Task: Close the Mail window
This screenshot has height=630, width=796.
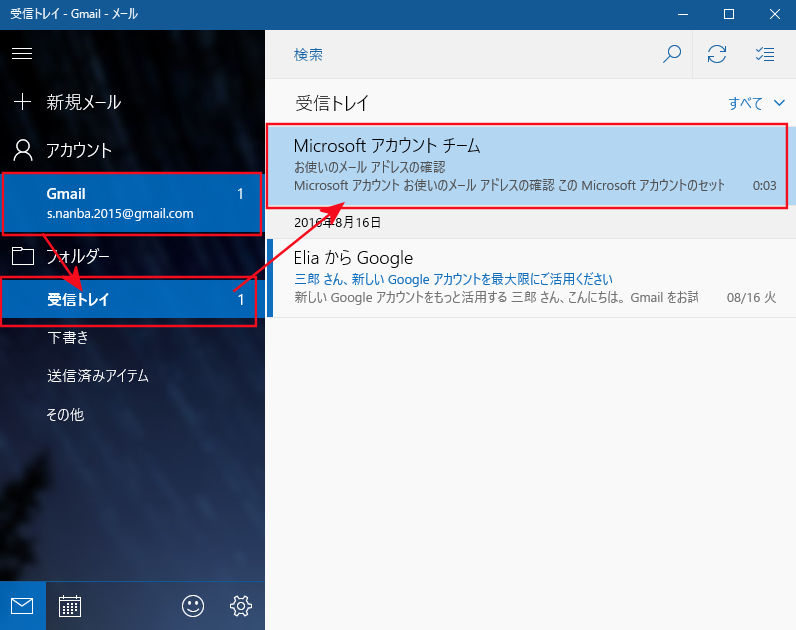Action: click(775, 14)
